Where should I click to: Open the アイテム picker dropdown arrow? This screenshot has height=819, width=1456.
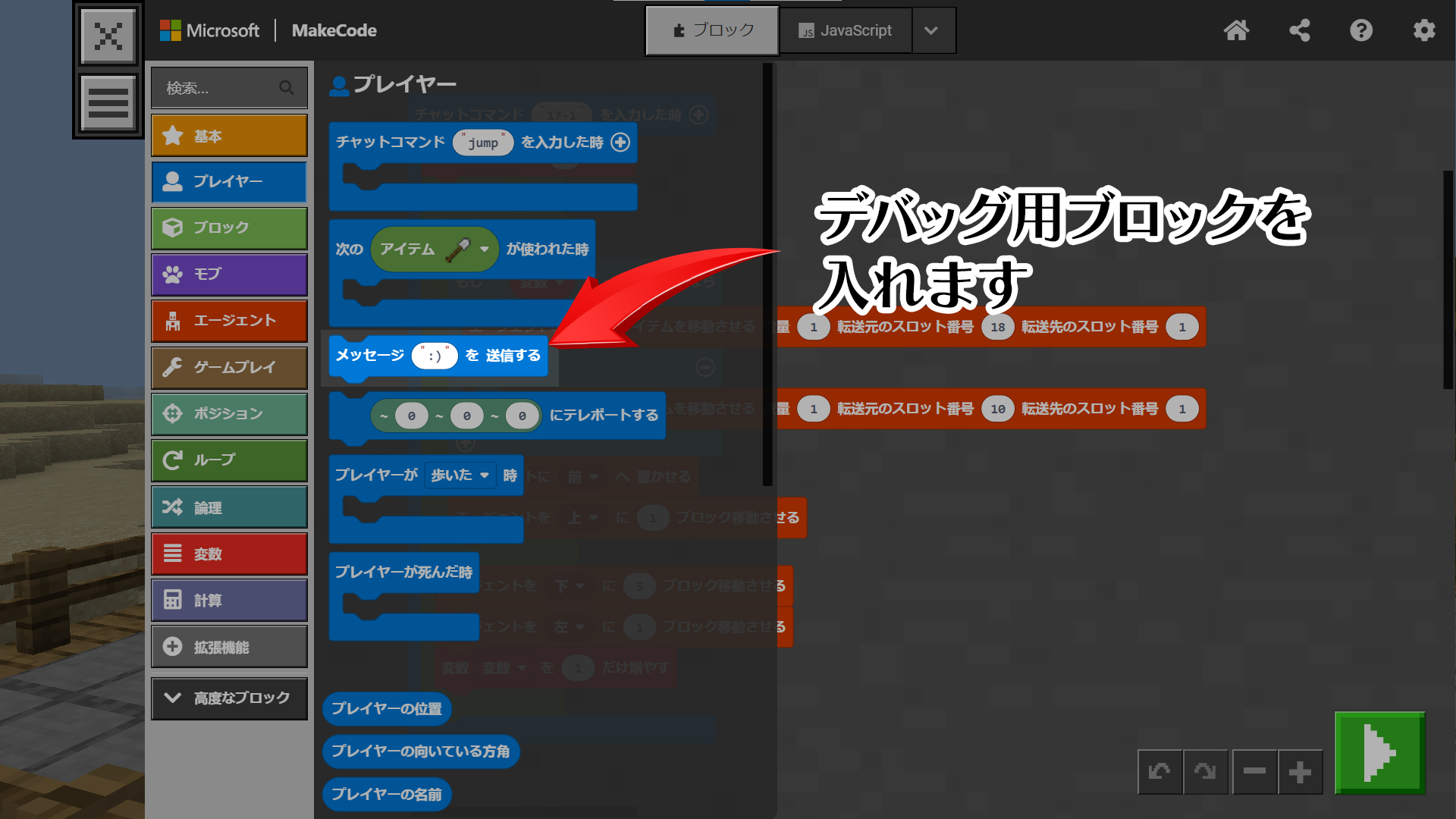485,249
